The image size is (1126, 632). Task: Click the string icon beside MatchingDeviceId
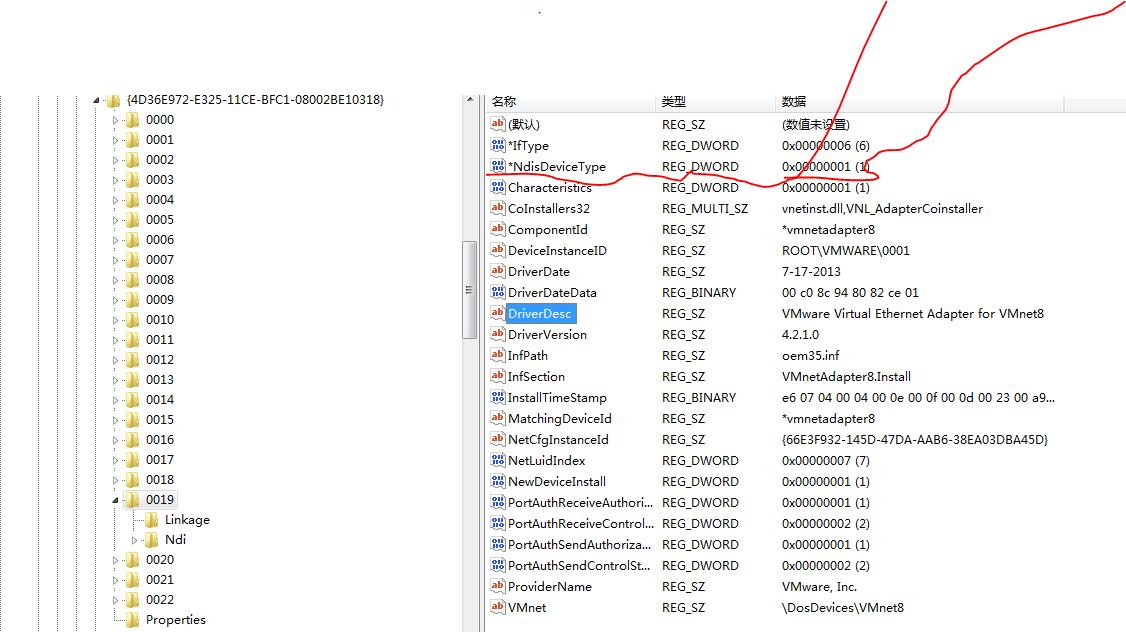click(x=498, y=418)
